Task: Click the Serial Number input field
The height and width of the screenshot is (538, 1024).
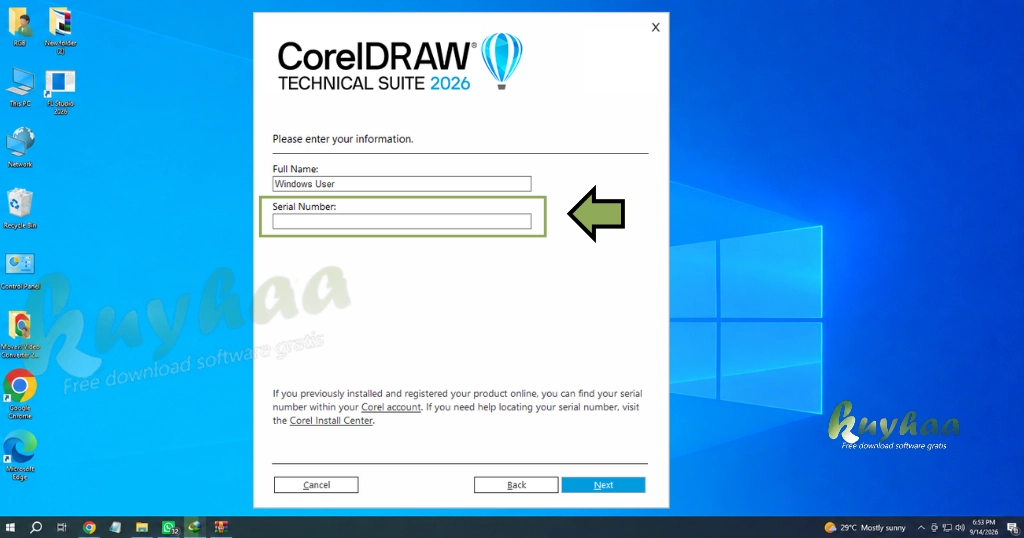Action: (402, 221)
